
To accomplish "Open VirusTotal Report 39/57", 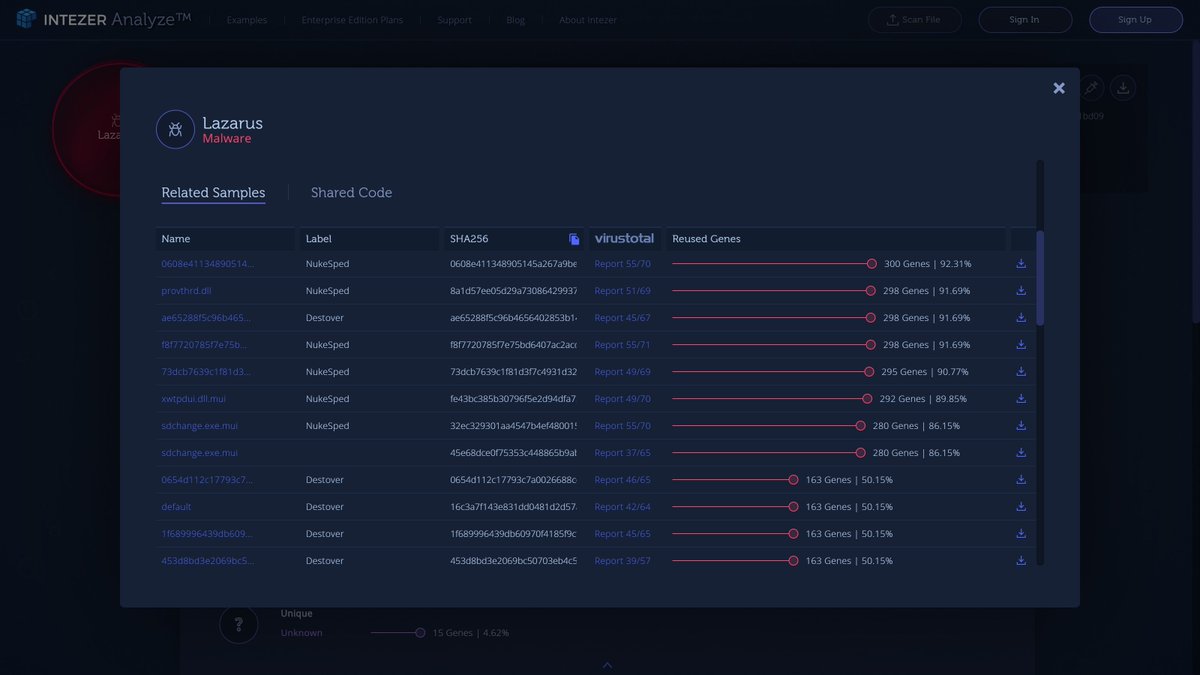I will 622,561.
